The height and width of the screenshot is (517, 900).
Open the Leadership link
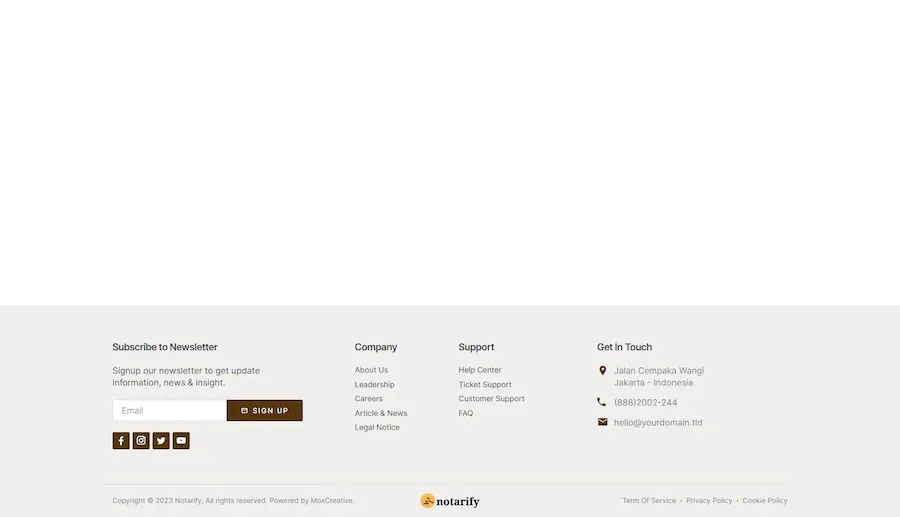pos(374,384)
